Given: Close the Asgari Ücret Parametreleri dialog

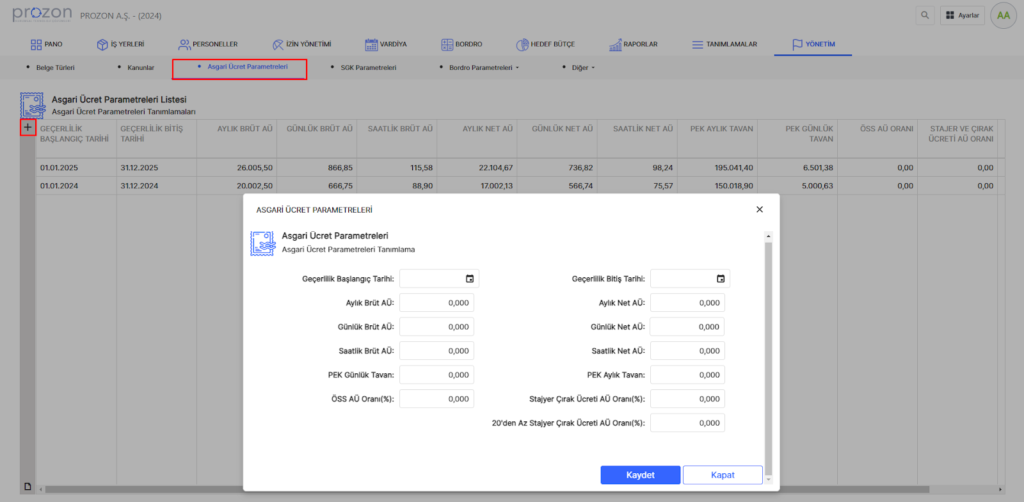Looking at the screenshot, I should tap(759, 209).
